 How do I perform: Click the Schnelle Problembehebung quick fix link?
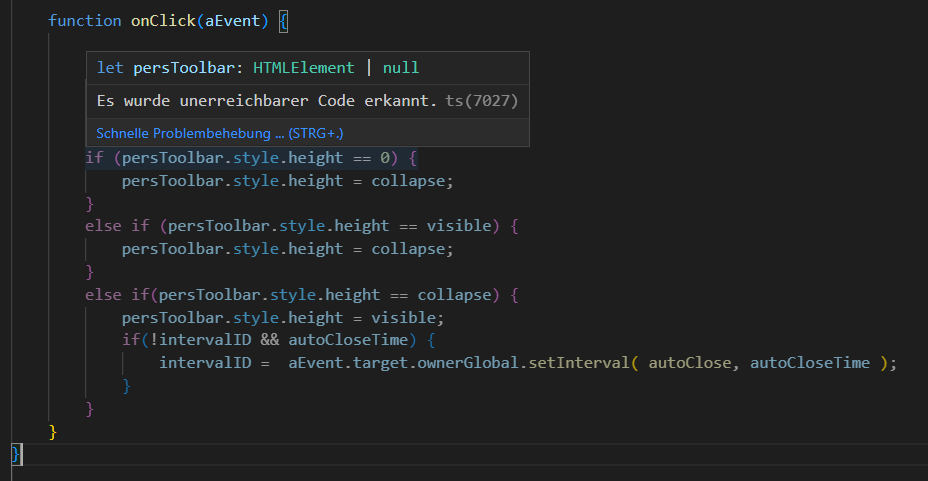point(220,133)
